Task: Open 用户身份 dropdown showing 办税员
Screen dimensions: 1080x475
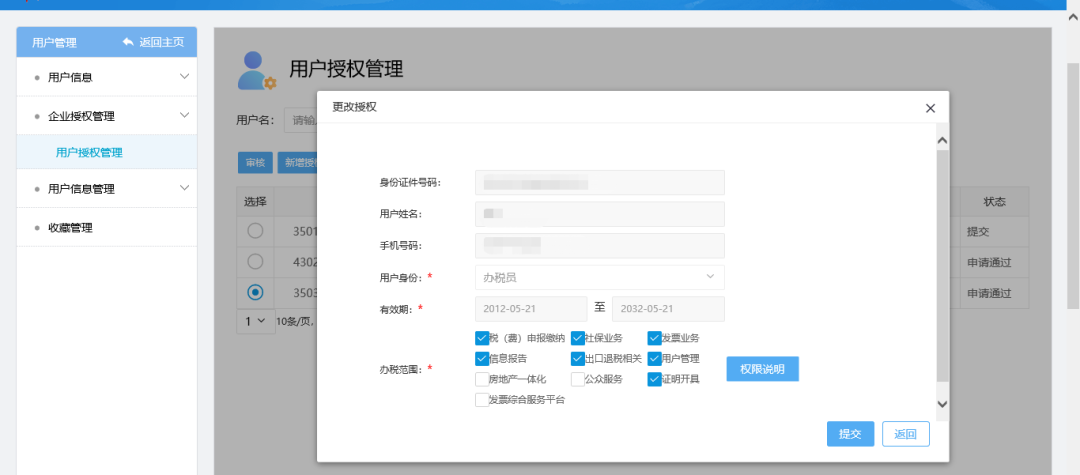Action: tap(599, 277)
